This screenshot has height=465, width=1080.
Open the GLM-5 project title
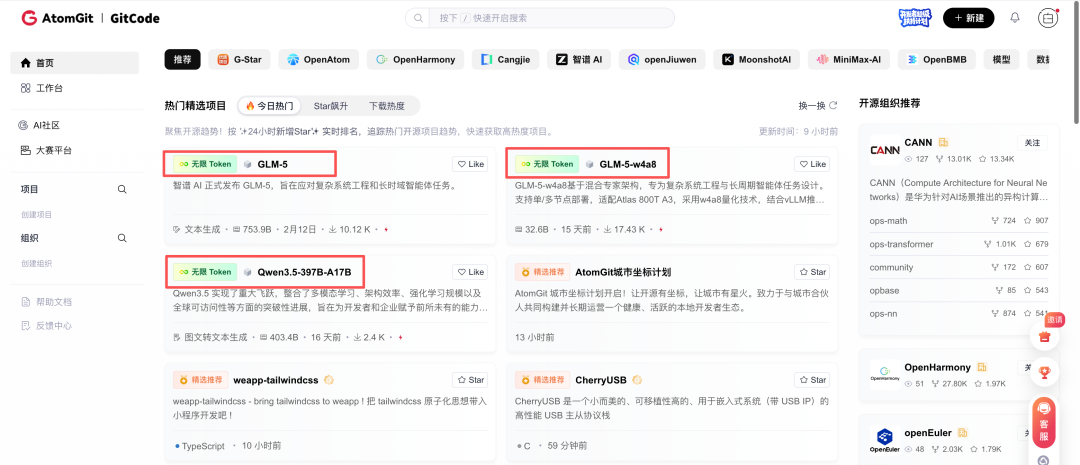click(272, 164)
